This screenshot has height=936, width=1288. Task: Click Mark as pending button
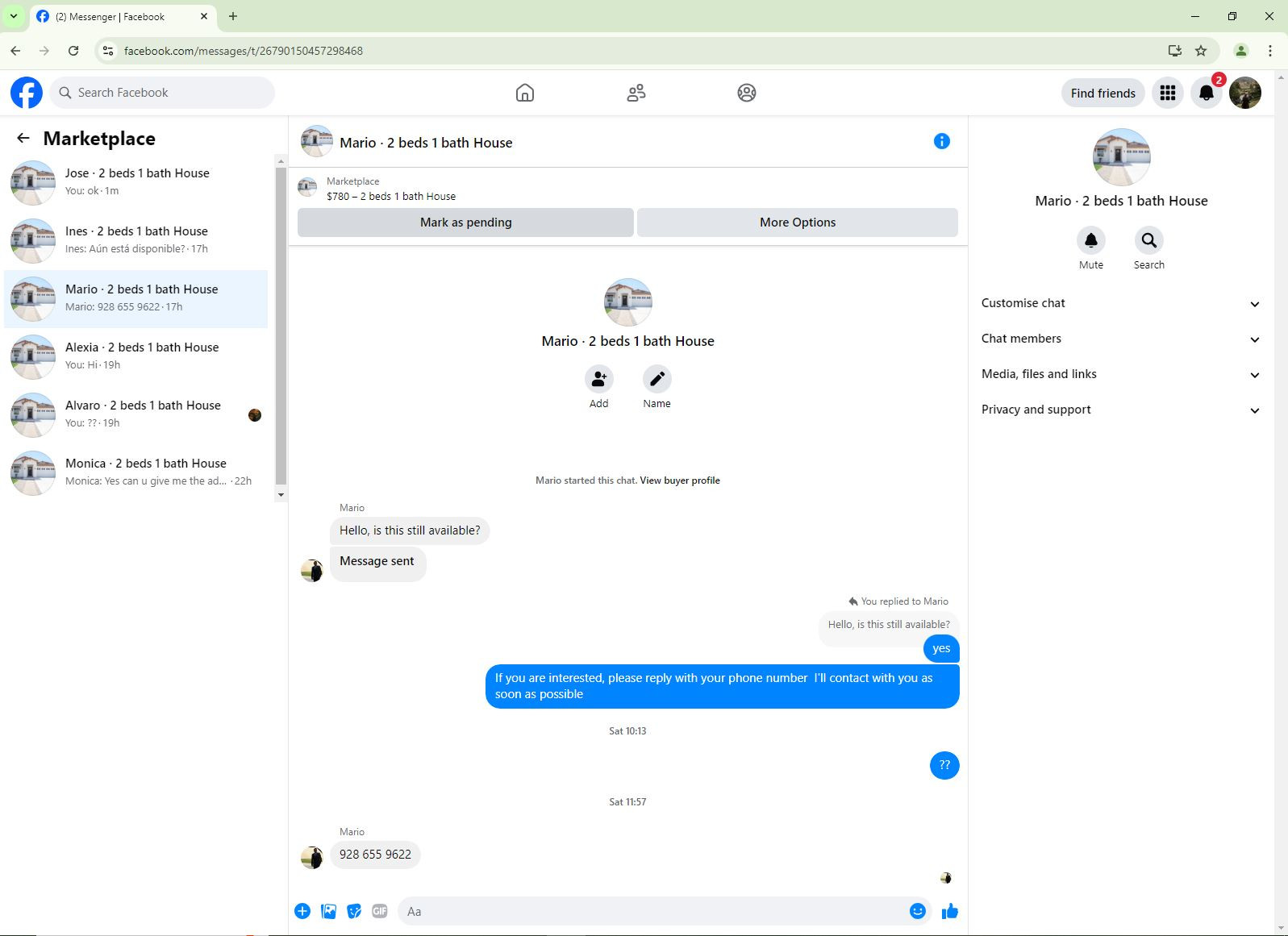tap(465, 223)
